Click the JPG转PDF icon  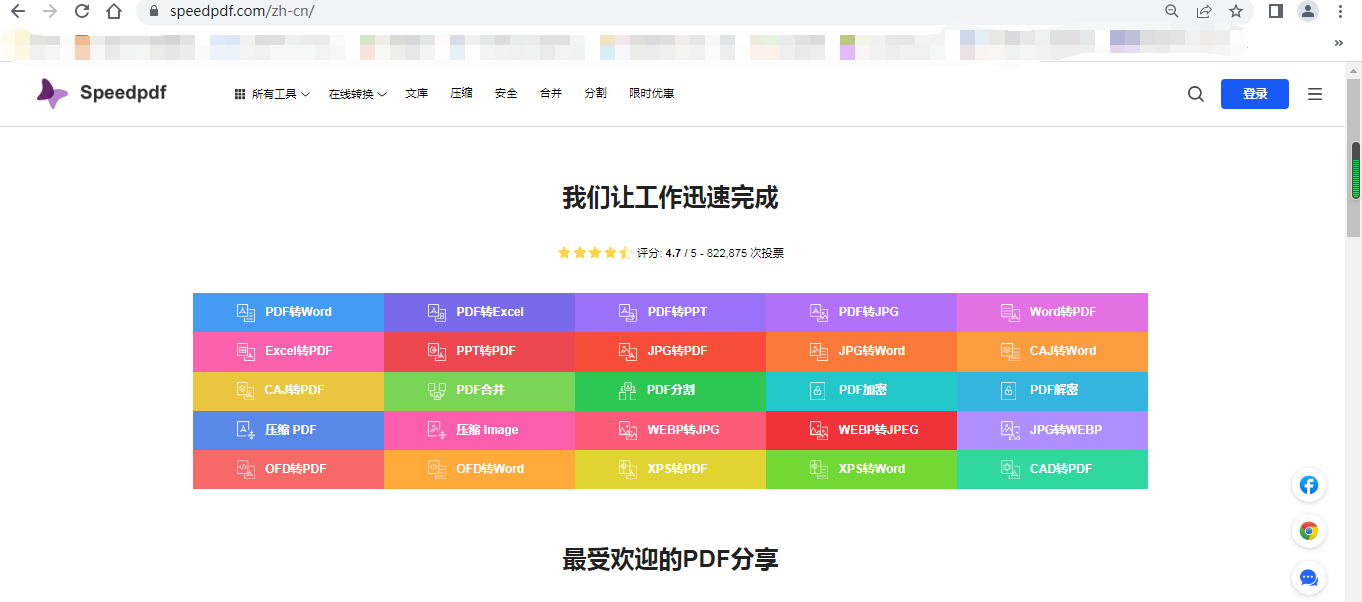[x=628, y=351]
